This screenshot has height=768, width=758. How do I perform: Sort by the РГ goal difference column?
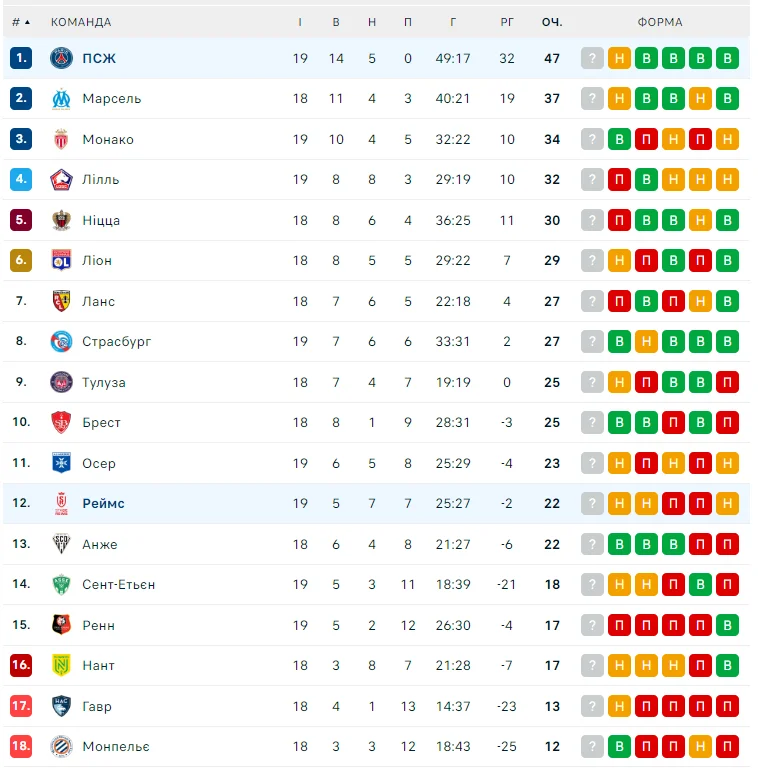[507, 22]
